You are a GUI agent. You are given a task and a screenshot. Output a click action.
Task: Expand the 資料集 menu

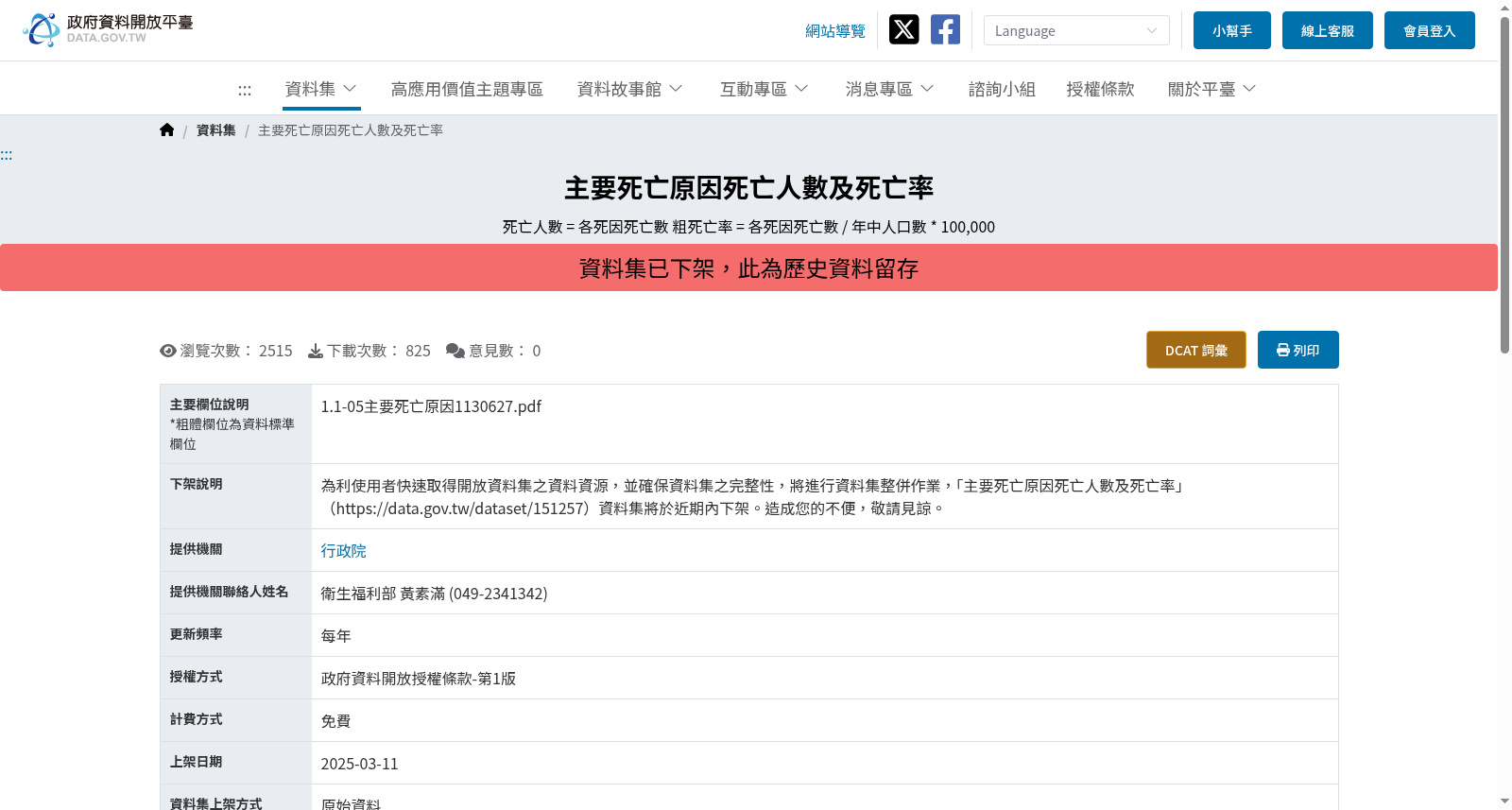[321, 89]
